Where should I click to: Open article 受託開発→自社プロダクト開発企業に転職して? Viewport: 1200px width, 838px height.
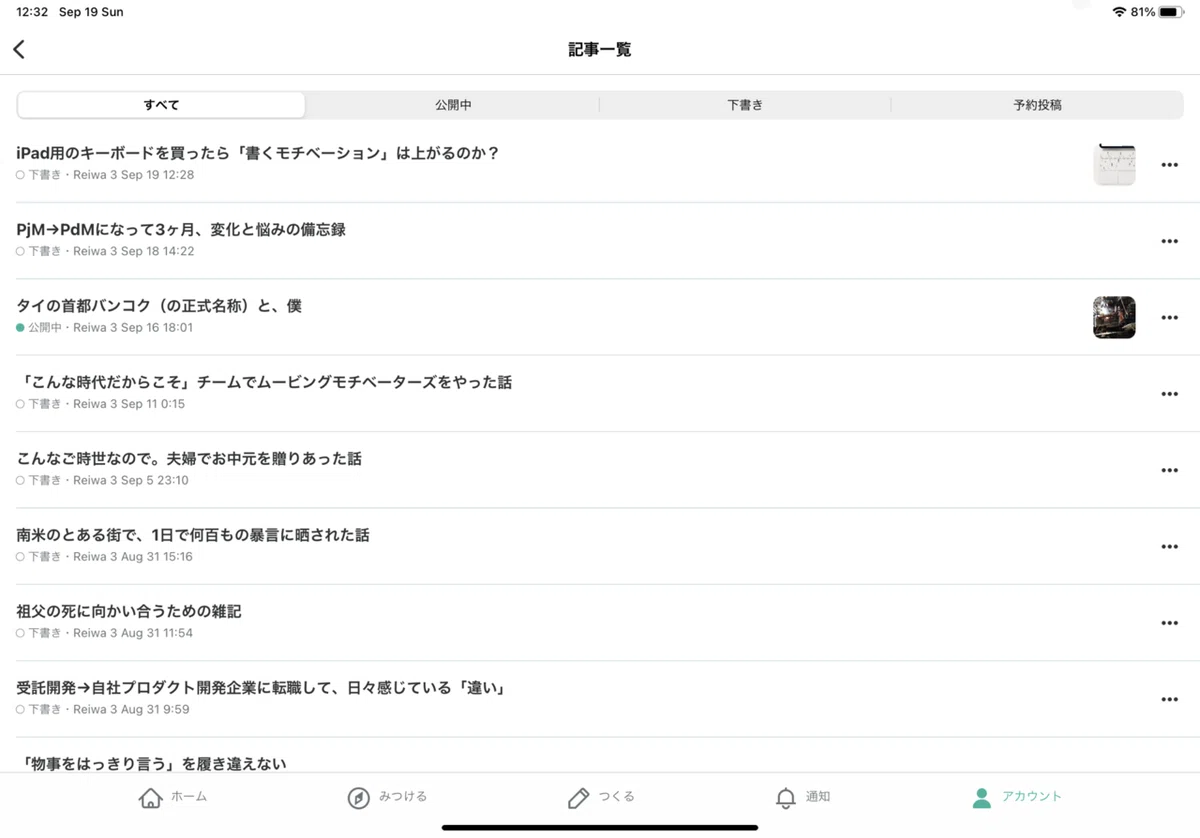[261, 688]
